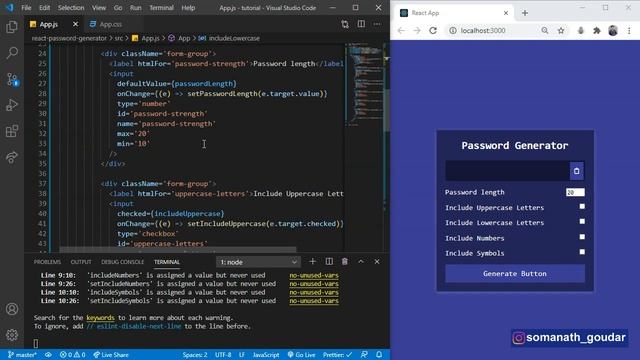Click the generated password display field
This screenshot has width=640, height=360.
click(507, 171)
